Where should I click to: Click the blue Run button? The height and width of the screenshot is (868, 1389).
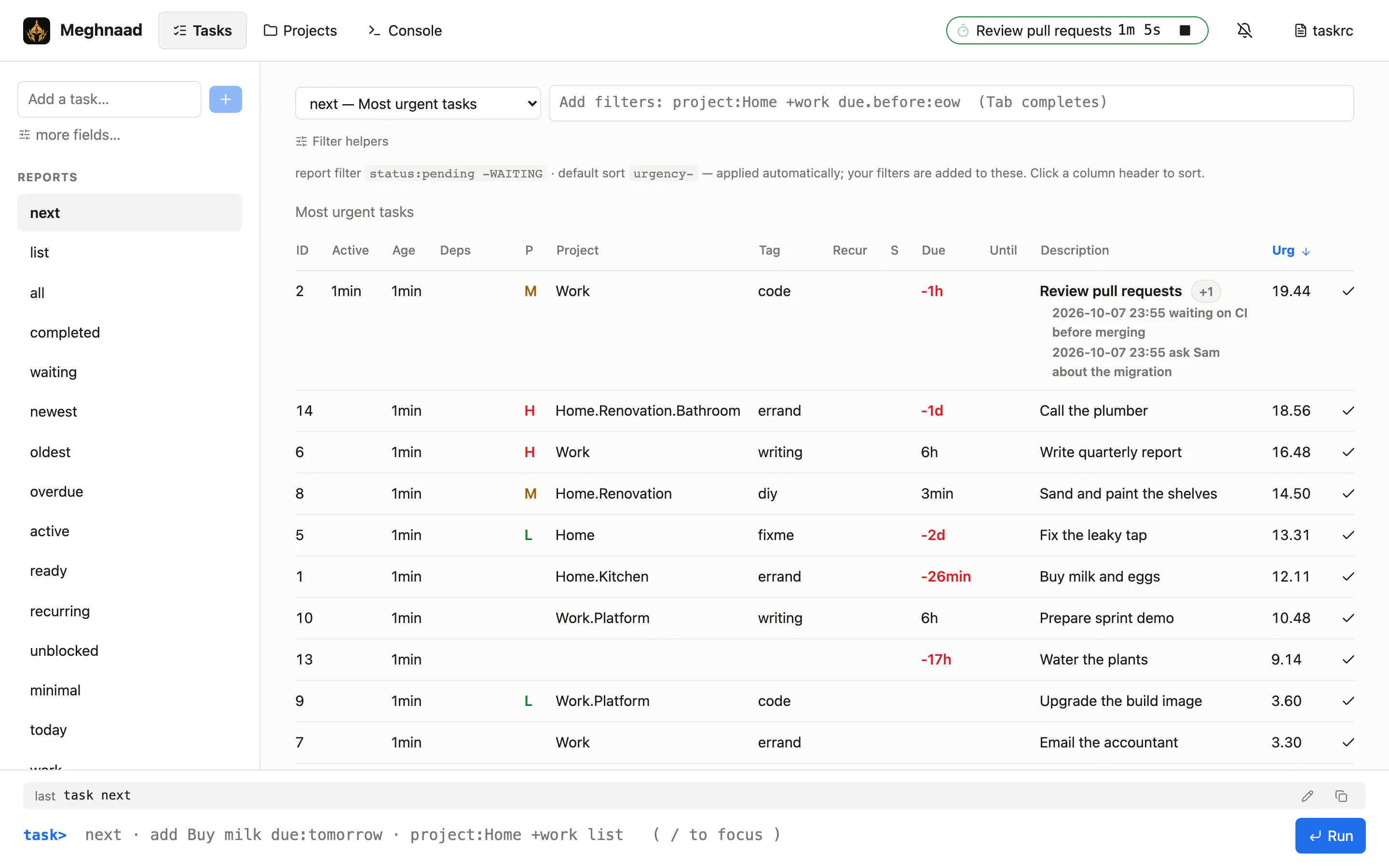click(1330, 836)
